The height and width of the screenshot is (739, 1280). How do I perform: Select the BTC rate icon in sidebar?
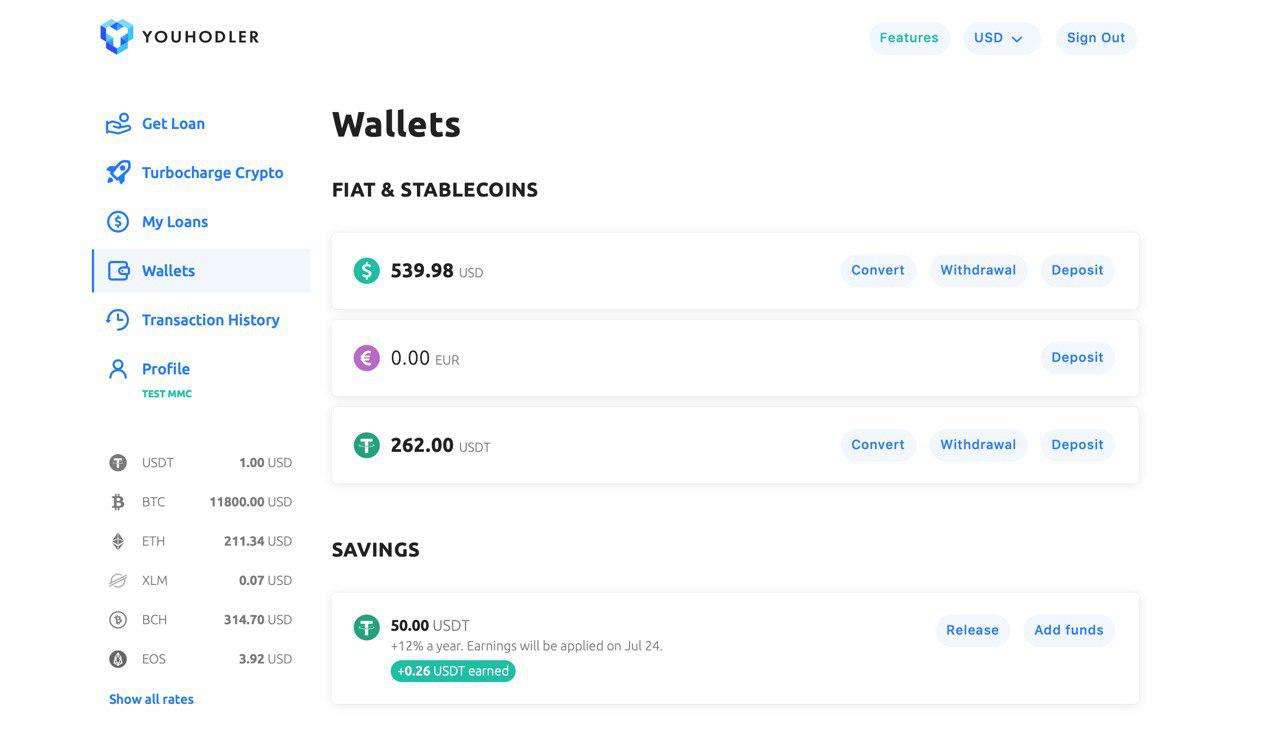coord(118,502)
